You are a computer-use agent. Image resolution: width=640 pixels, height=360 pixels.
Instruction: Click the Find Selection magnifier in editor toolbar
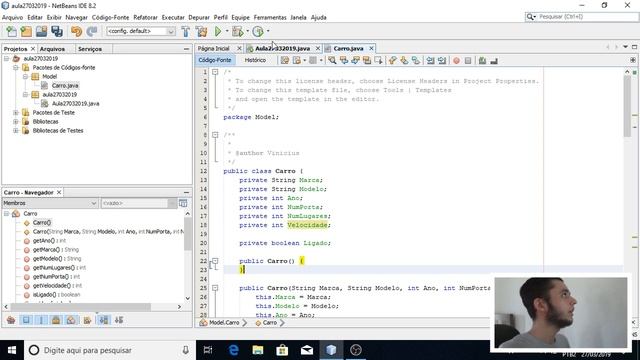332,60
